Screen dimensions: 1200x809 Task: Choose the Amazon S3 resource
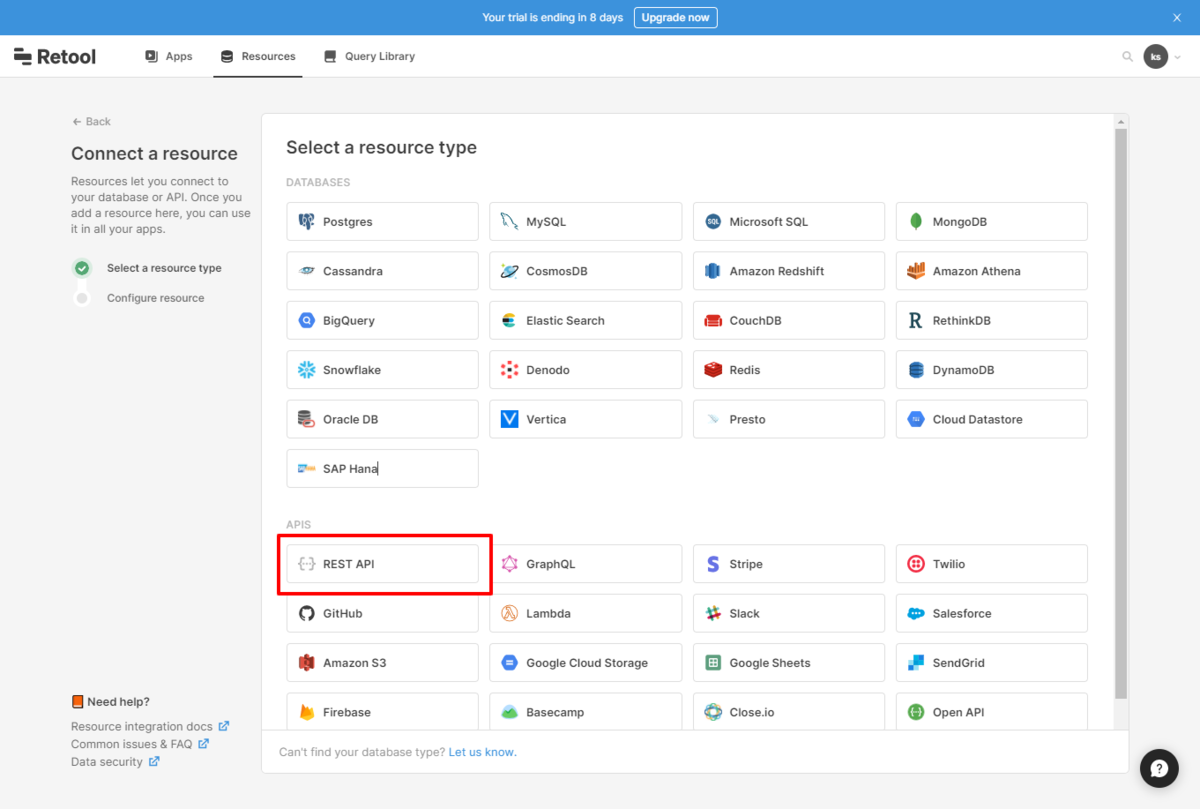(x=383, y=663)
